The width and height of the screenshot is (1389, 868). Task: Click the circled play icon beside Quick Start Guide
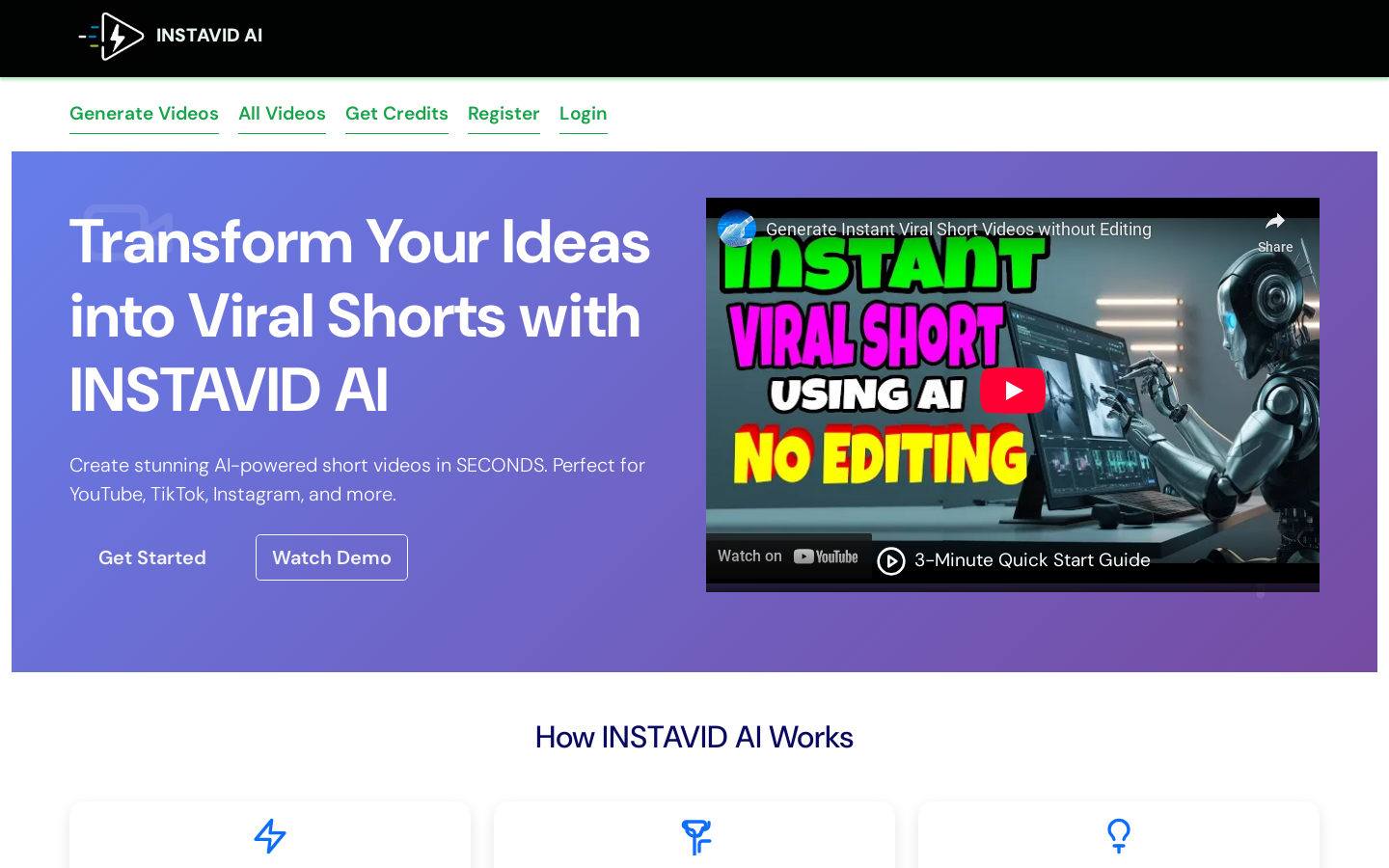pyautogui.click(x=891, y=560)
